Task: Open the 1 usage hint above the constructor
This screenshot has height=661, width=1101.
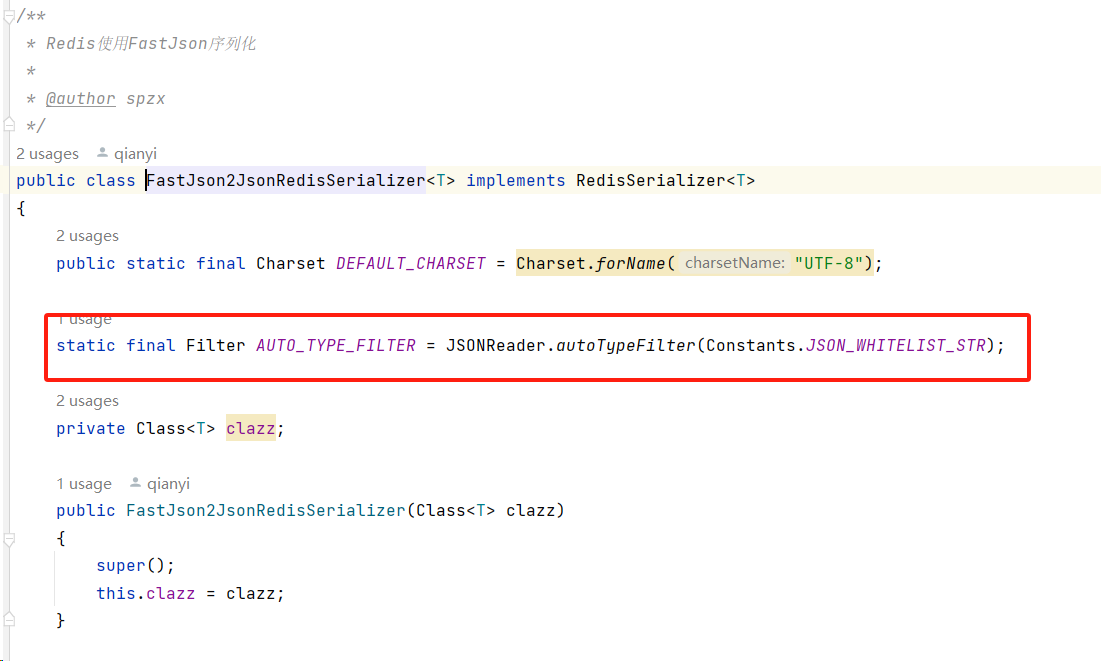Action: 84,484
